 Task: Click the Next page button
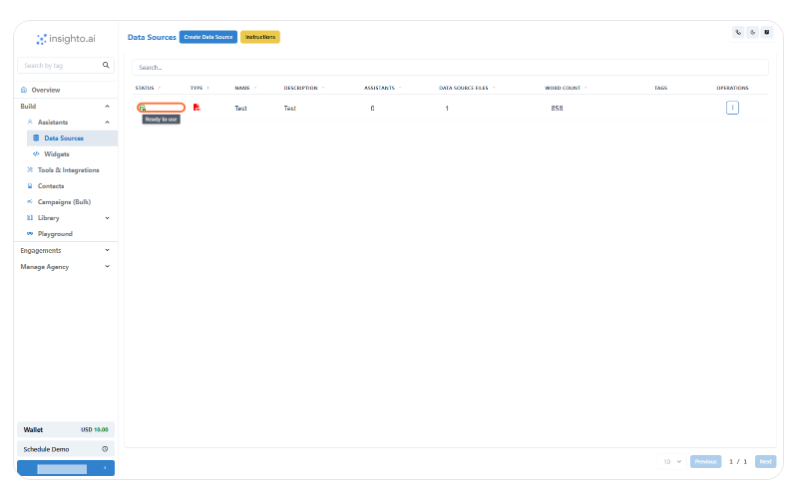click(x=765, y=461)
